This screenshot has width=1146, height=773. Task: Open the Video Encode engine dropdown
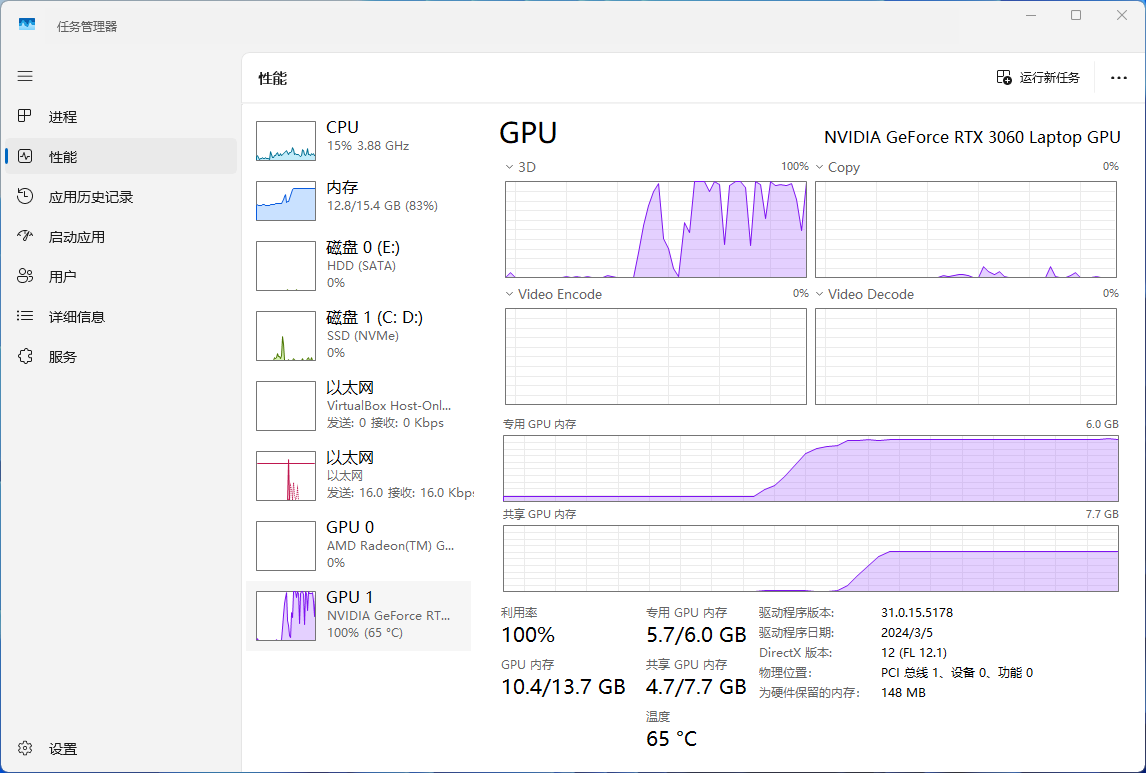point(509,294)
